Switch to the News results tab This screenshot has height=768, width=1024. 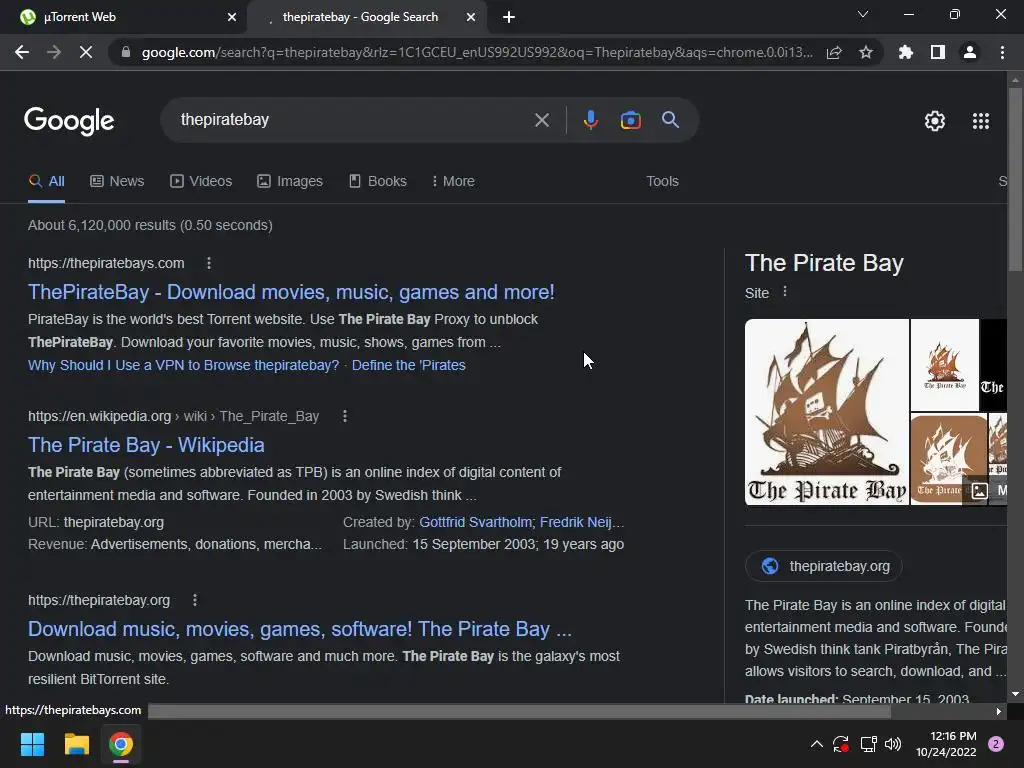point(117,181)
